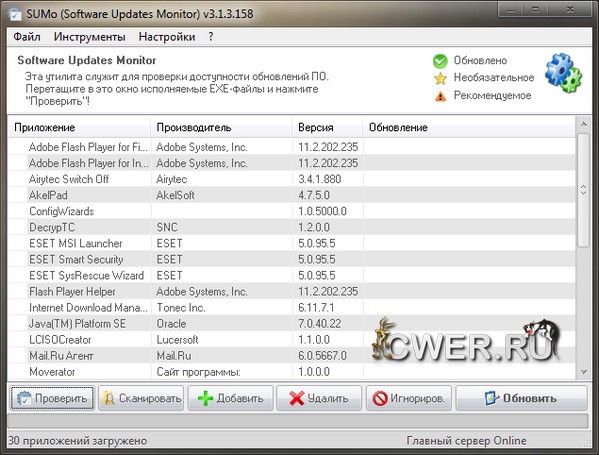
Task: Select the Internet Download Mana... row
Action: pos(292,308)
